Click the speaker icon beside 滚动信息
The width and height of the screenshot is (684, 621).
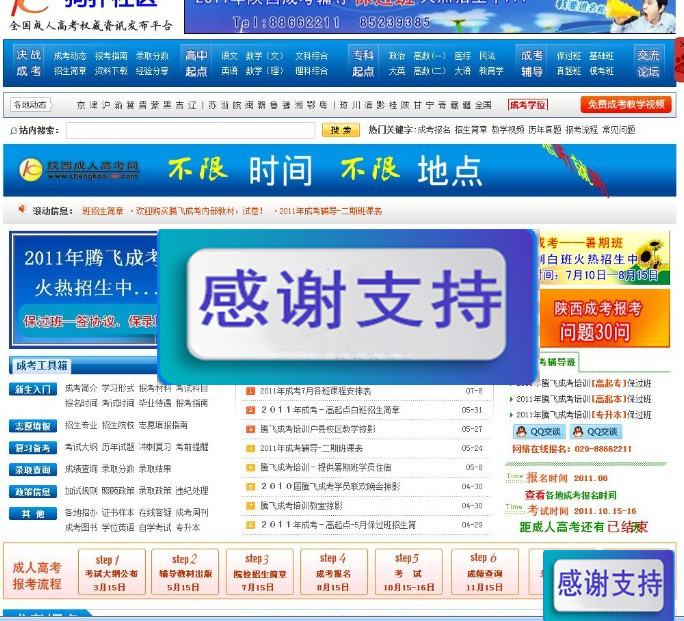pyautogui.click(x=22, y=210)
